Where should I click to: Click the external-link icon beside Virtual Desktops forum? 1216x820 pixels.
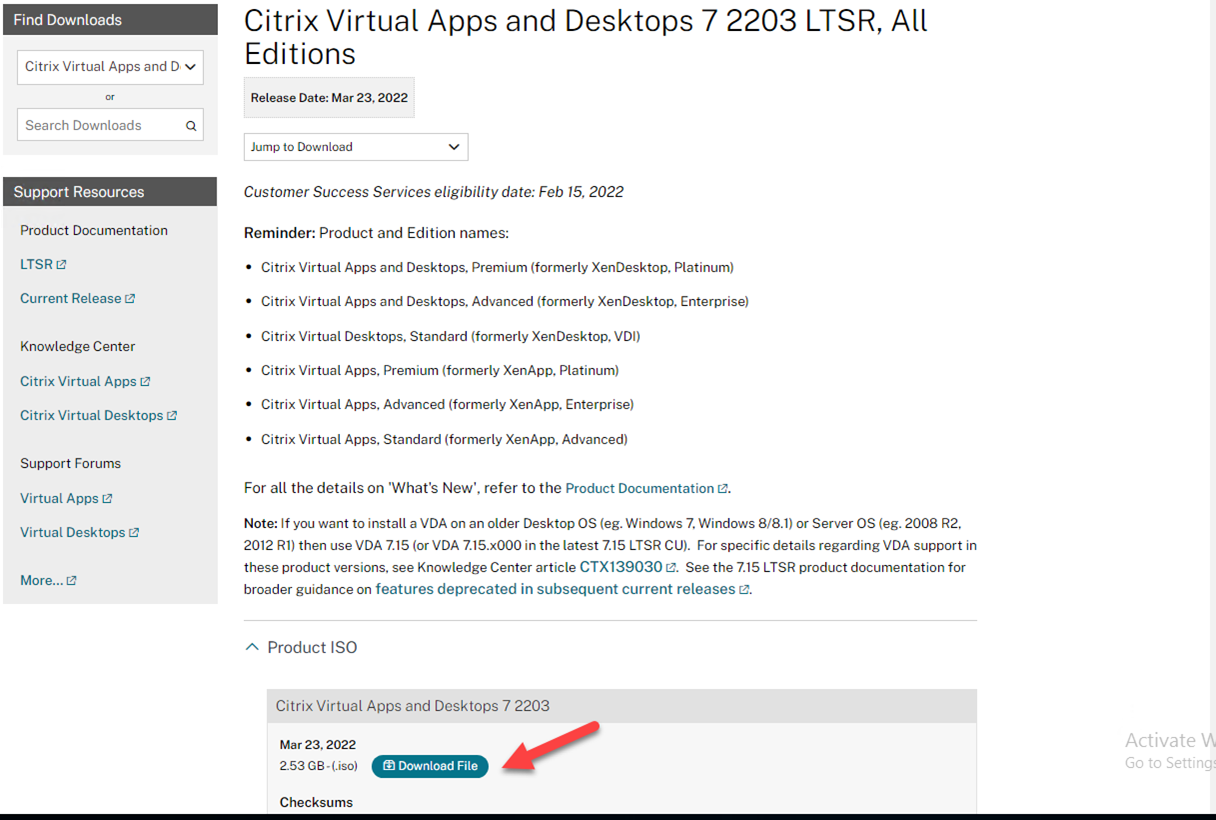coord(134,533)
